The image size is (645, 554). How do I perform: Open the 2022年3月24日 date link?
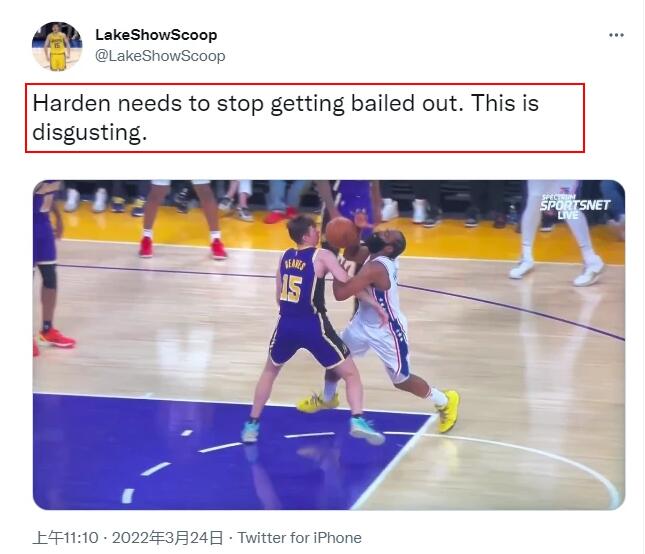(167, 538)
